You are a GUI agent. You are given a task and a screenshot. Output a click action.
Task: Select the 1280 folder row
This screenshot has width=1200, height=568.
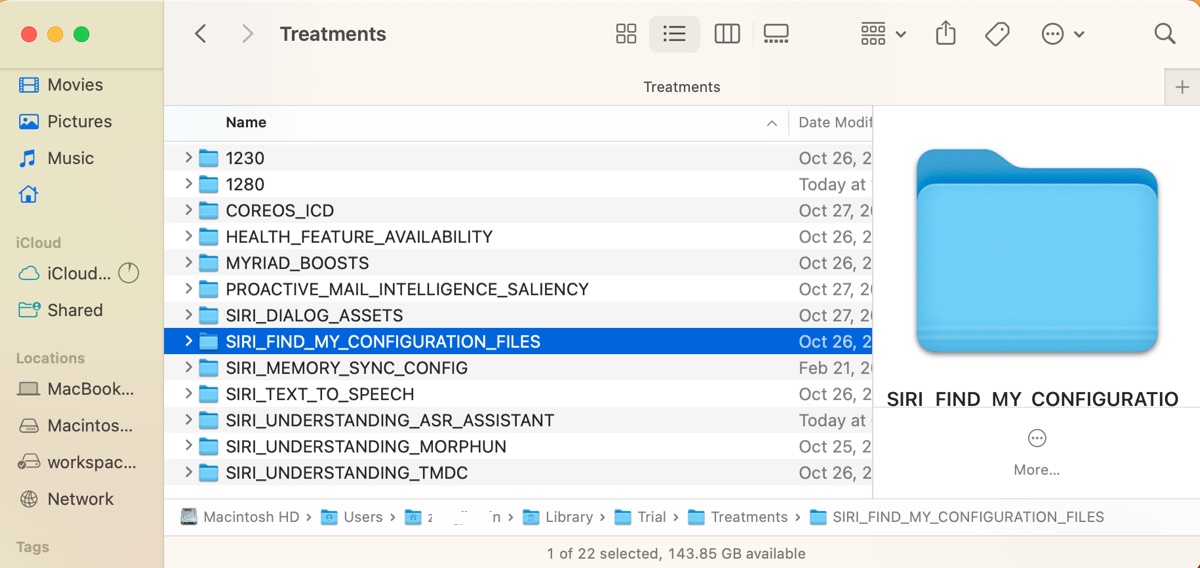click(x=518, y=184)
